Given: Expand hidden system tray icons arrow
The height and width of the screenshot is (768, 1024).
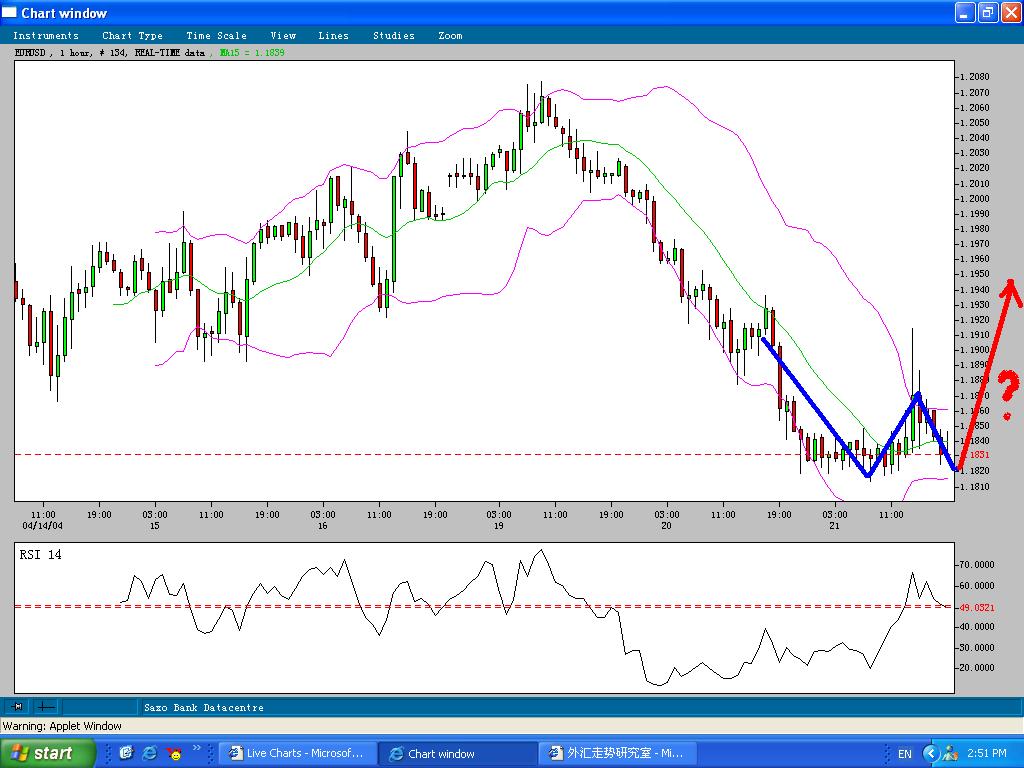Looking at the screenshot, I should (x=930, y=754).
